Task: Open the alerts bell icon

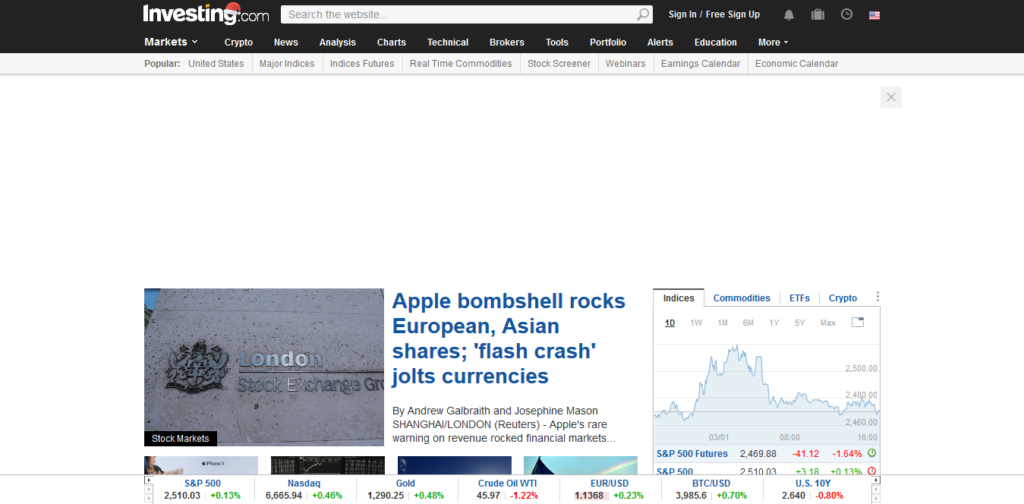Action: point(789,14)
